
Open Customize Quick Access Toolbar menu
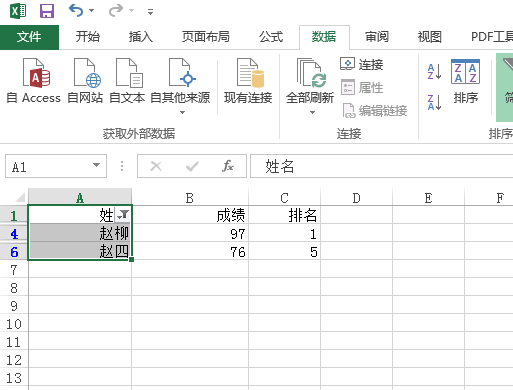pos(151,12)
